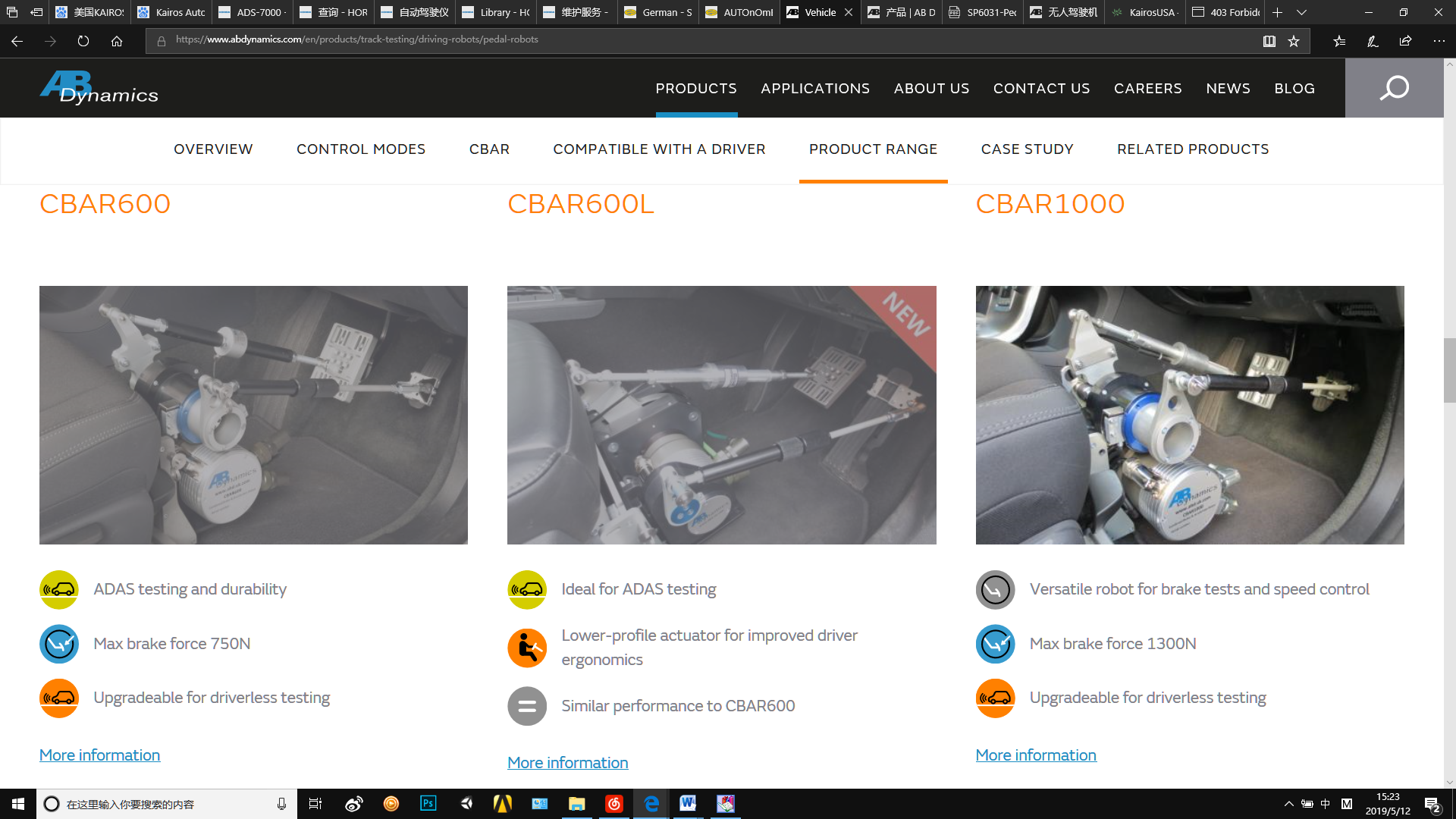The width and height of the screenshot is (1456, 819).
Task: Open Photoshop from the taskbar
Action: coord(428,804)
